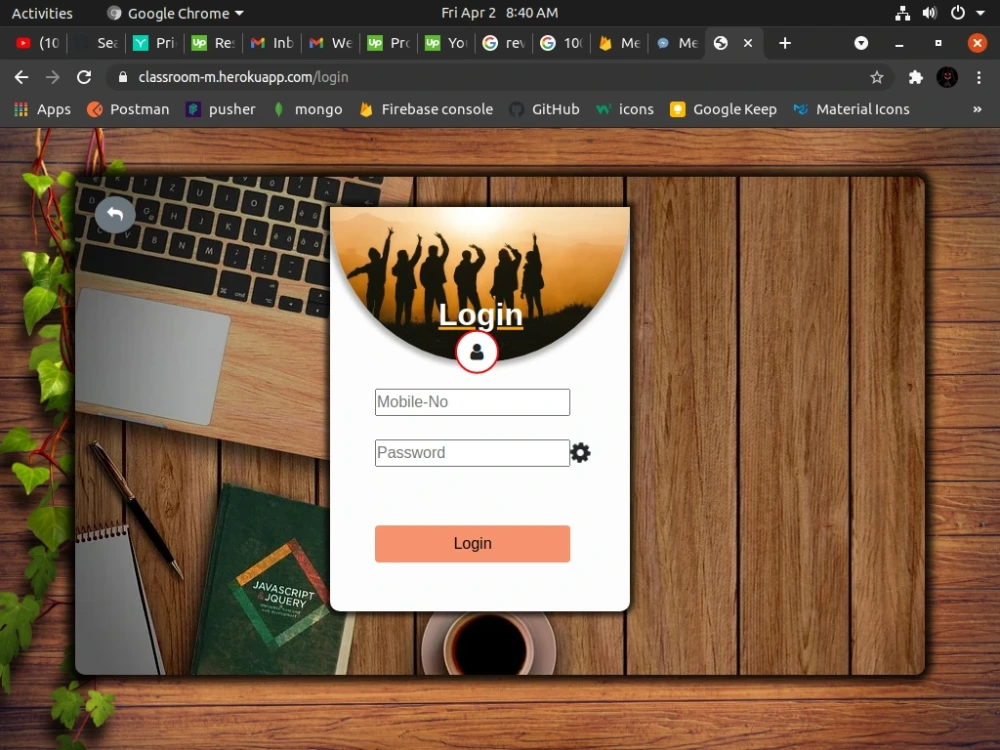1000x750 pixels.
Task: Click the browser forward arrow
Action: pyautogui.click(x=52, y=77)
